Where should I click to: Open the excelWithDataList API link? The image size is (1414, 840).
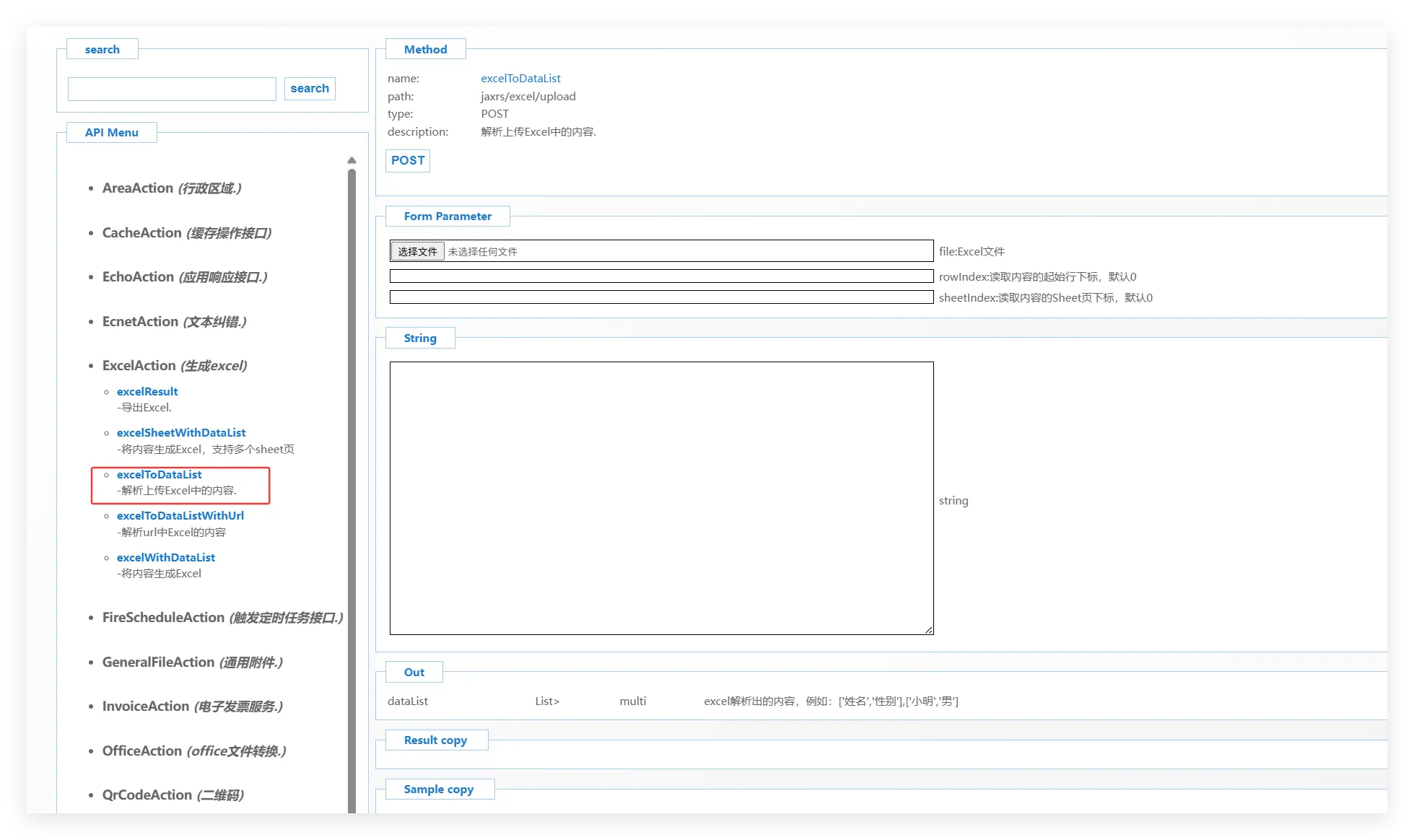[166, 557]
